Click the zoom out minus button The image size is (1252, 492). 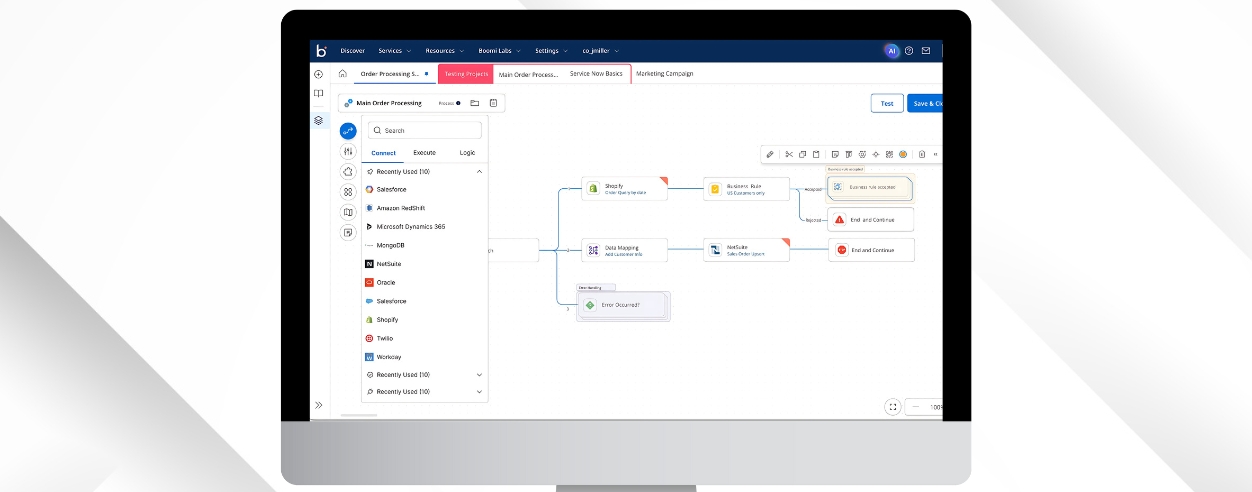pyautogui.click(x=916, y=407)
